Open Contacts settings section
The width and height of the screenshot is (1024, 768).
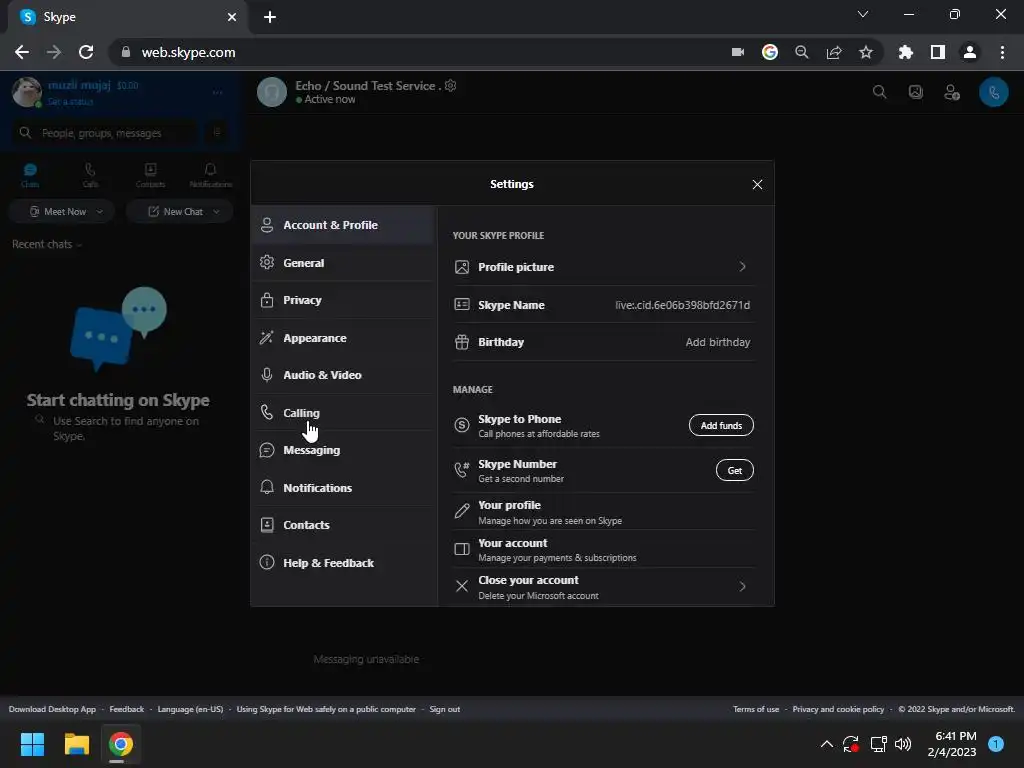(x=344, y=525)
